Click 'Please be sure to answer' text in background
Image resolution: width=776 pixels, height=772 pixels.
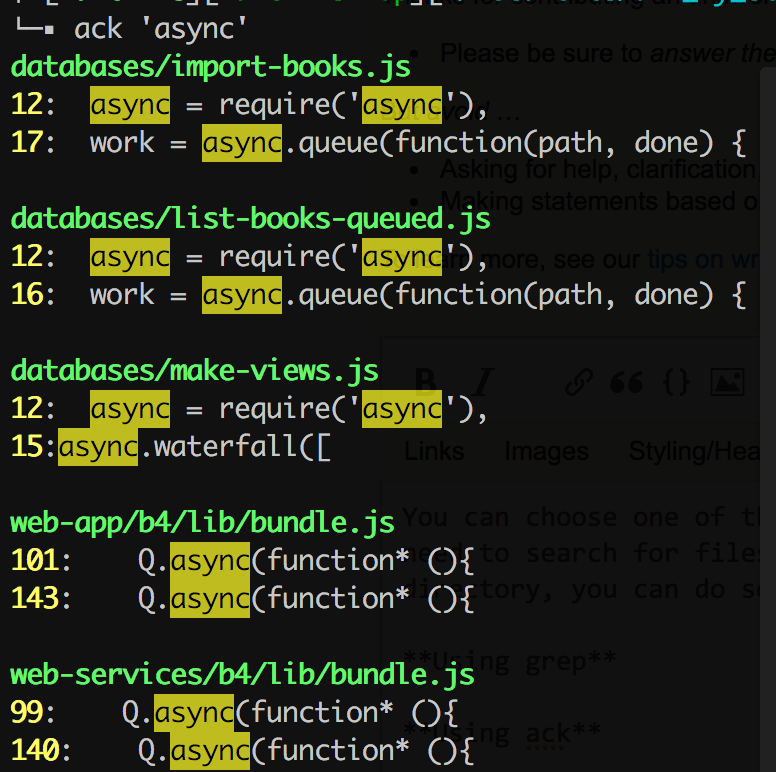(x=608, y=53)
